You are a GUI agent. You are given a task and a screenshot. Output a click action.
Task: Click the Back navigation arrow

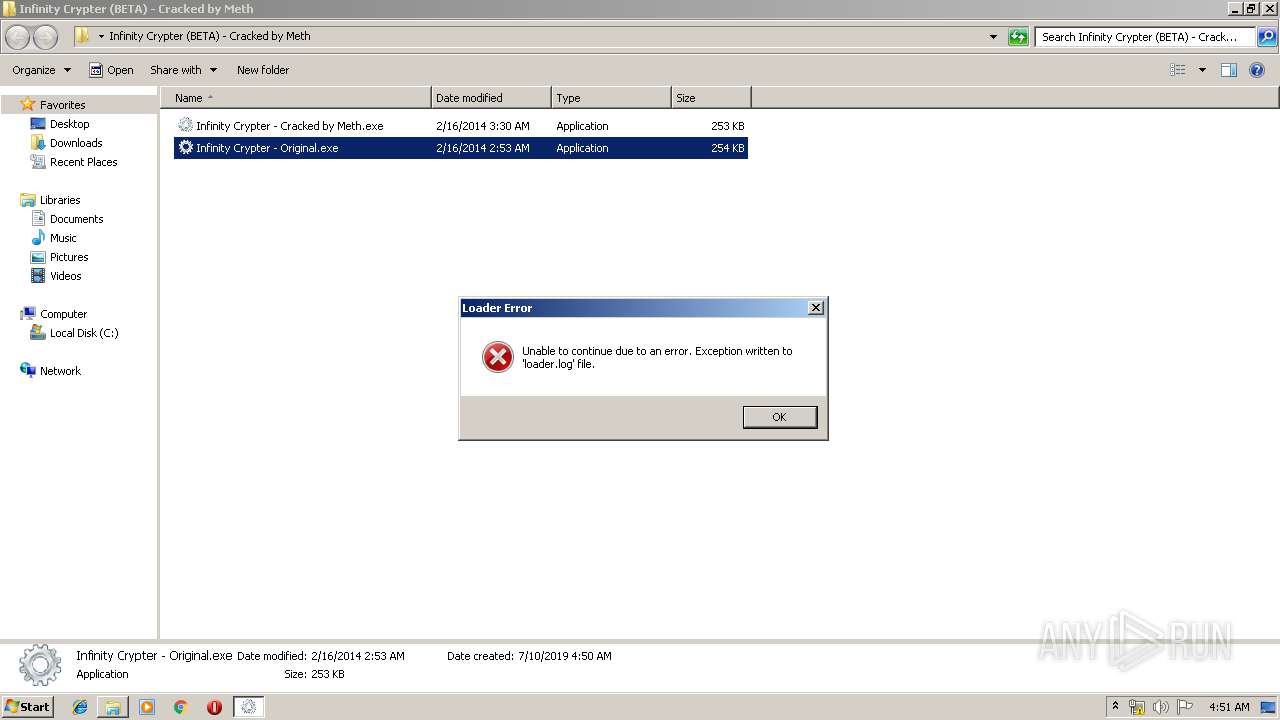tap(18, 37)
